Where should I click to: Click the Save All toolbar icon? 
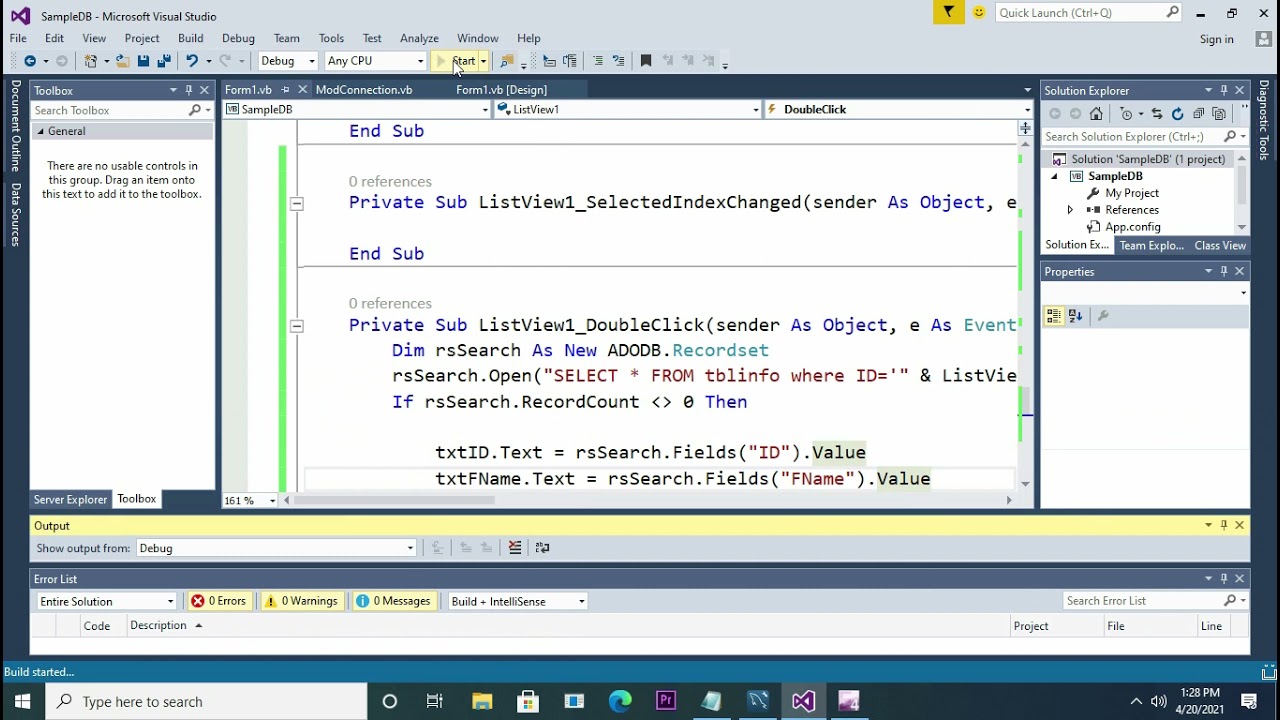pyautogui.click(x=164, y=61)
